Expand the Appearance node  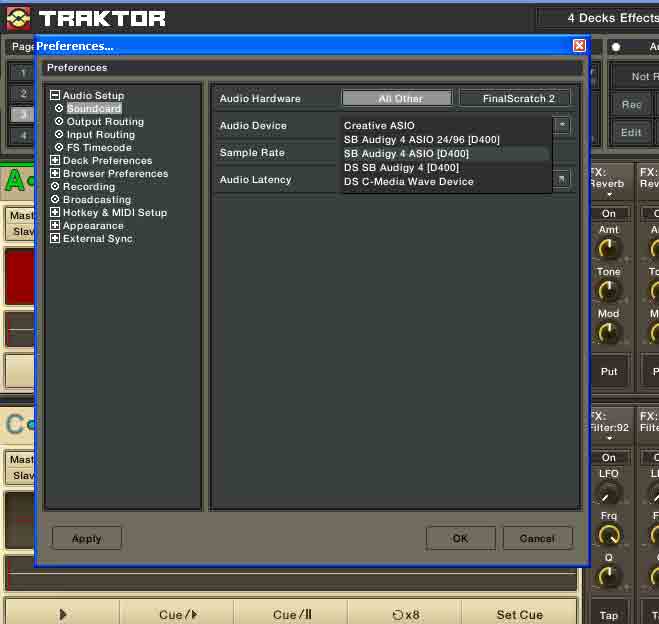tap(55, 225)
